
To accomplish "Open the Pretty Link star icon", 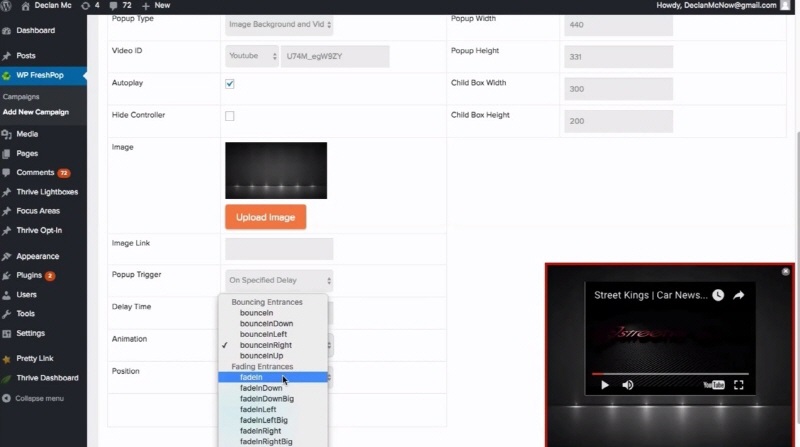I will (x=7, y=359).
